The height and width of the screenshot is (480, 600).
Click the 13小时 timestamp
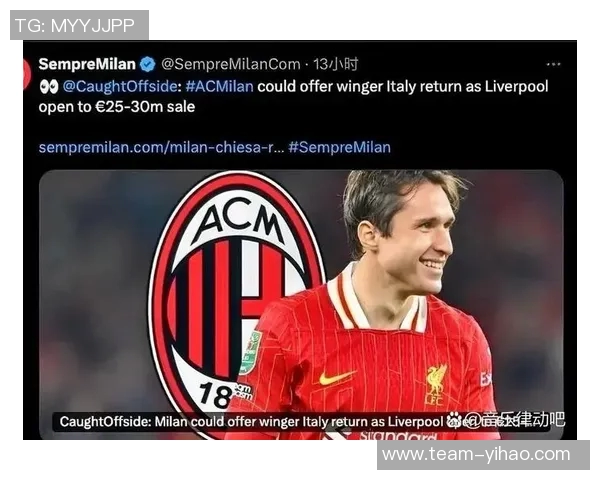(x=336, y=64)
